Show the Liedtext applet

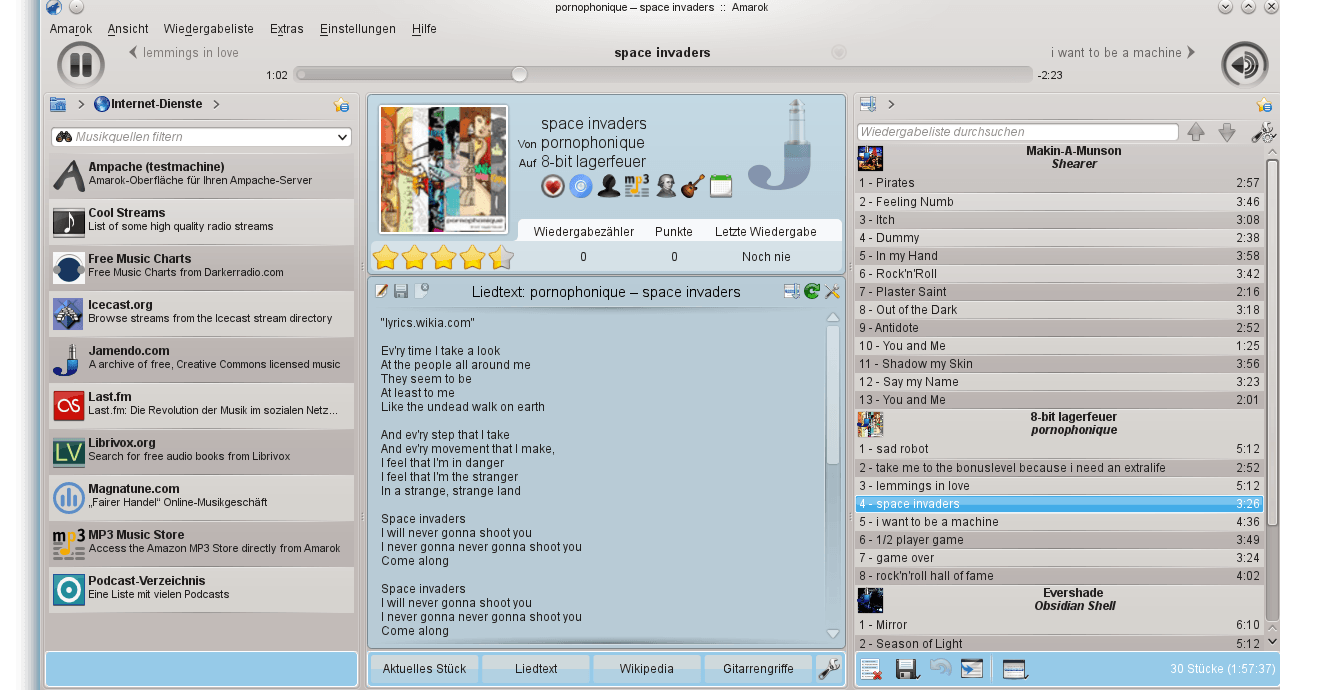(x=536, y=669)
